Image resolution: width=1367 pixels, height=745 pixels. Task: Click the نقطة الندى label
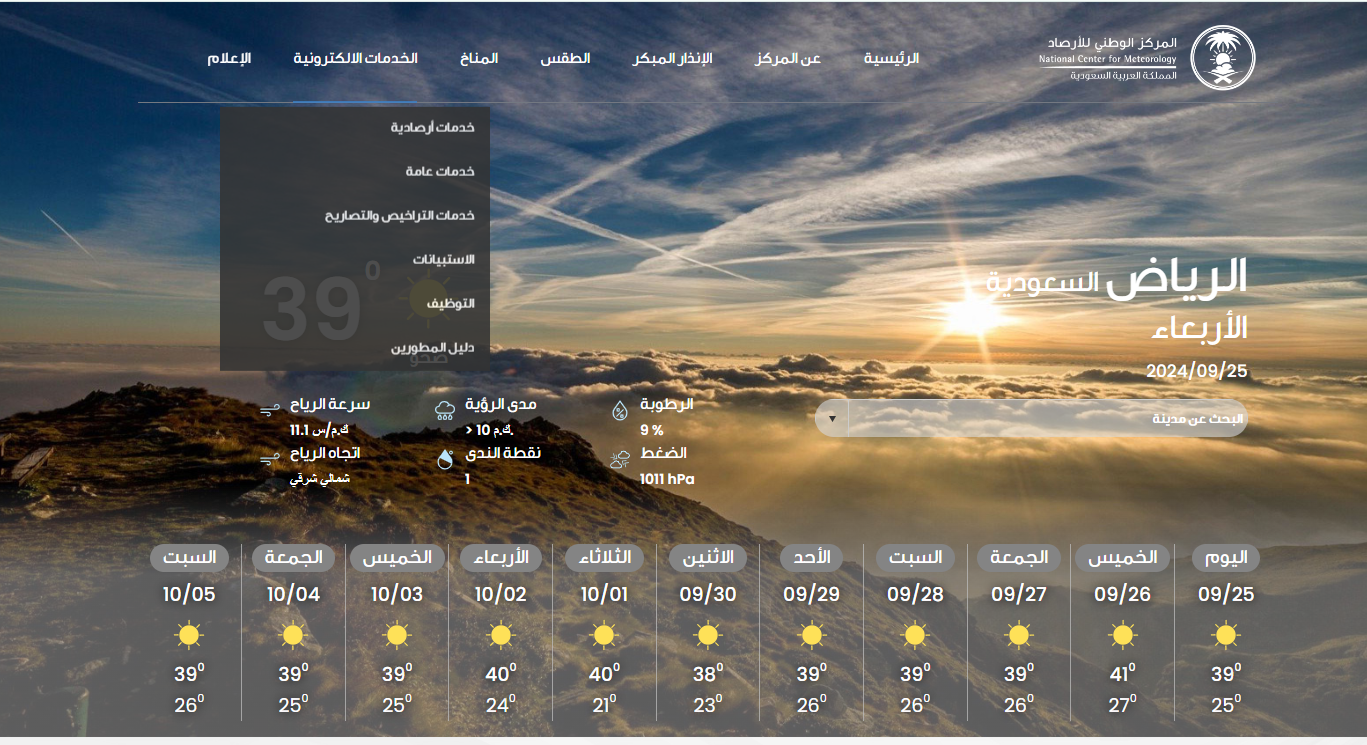[503, 453]
